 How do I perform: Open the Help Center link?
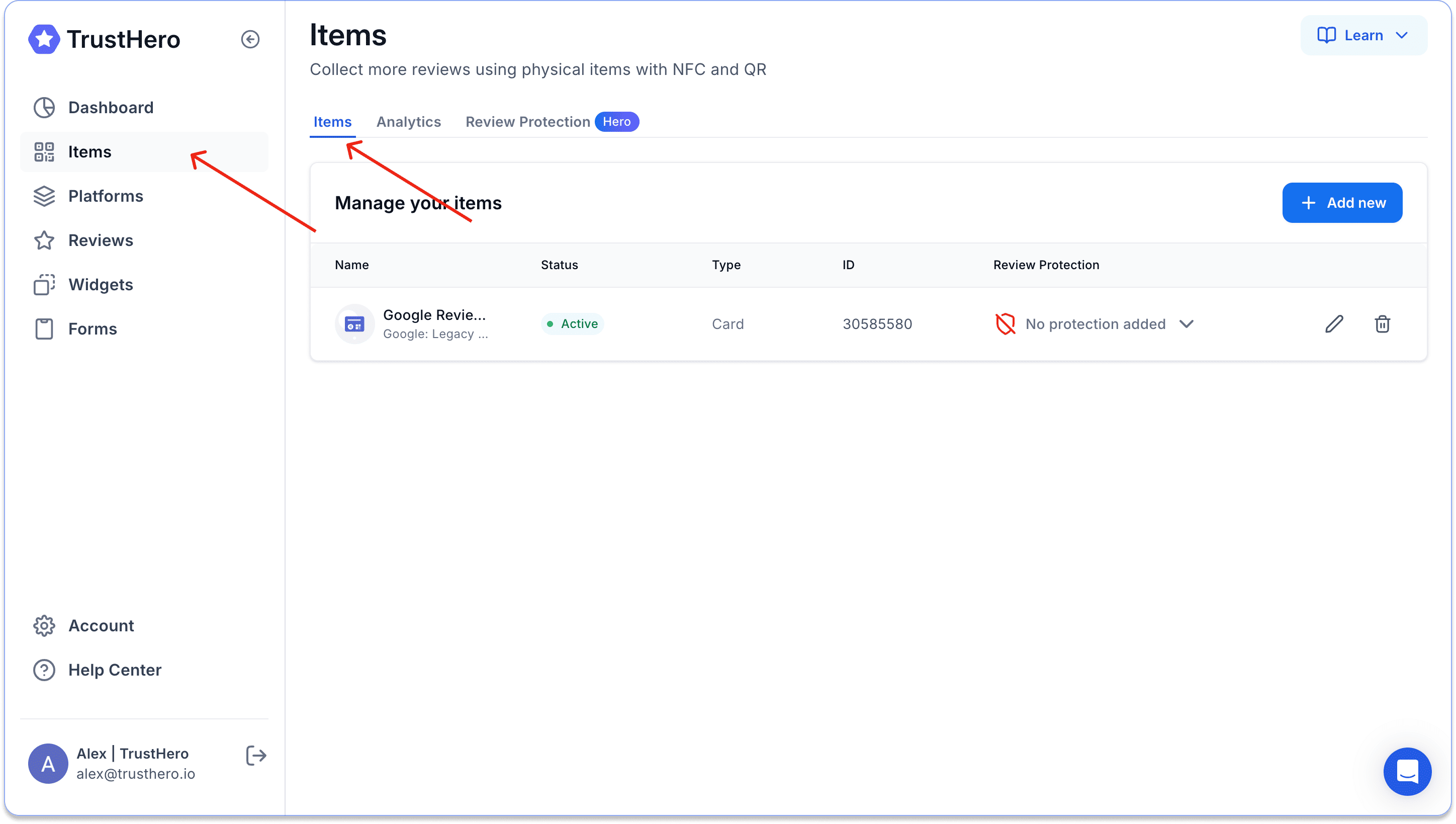pyautogui.click(x=115, y=670)
